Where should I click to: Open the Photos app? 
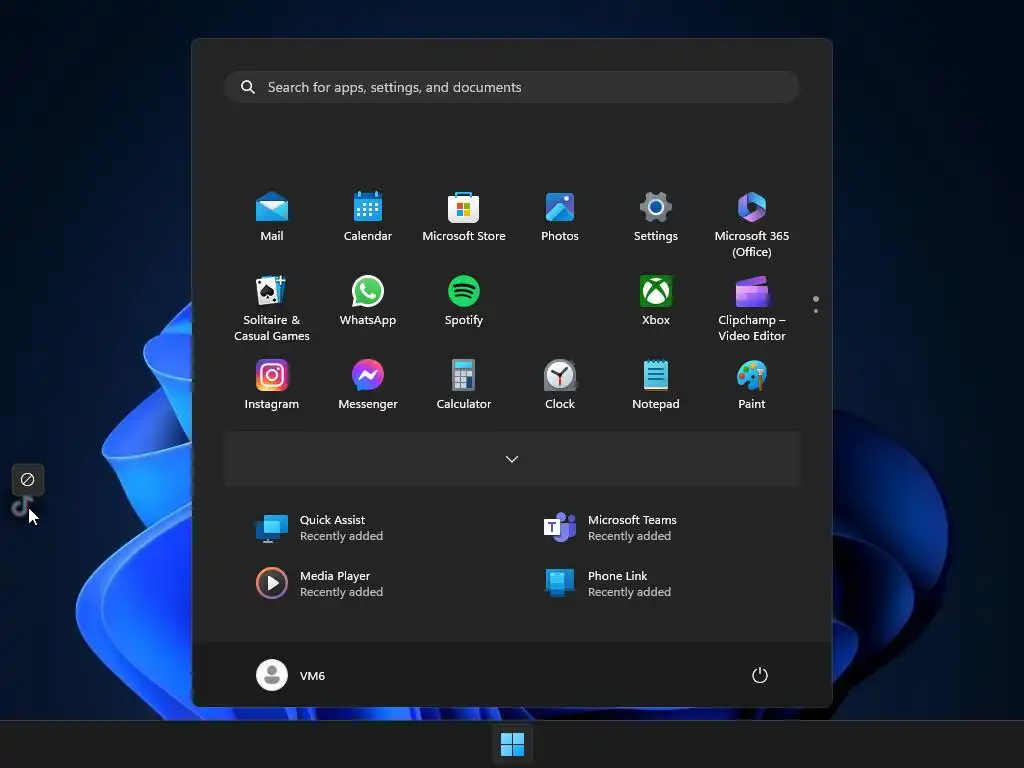tap(560, 217)
